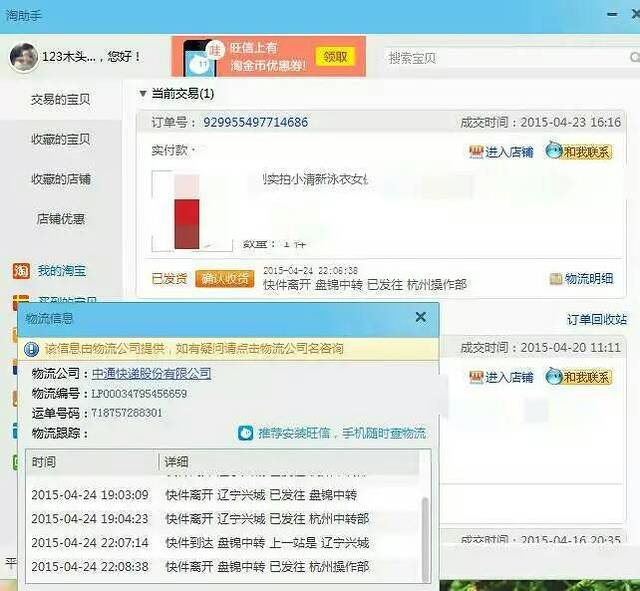Viewport: 640px width, 591px height.
Task: Click the 我的淘宝 sidebar icon
Action: point(21,271)
